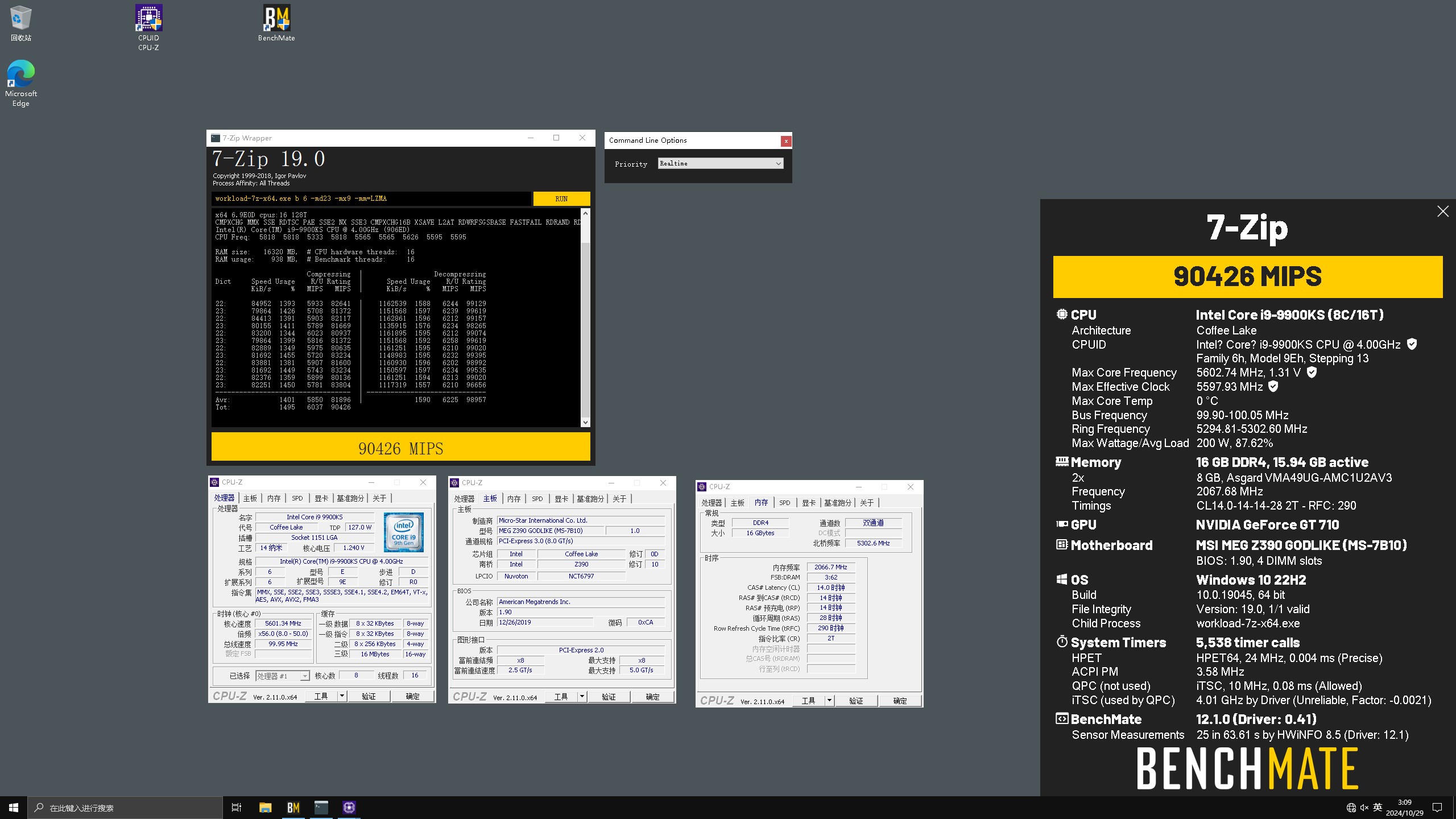The height and width of the screenshot is (819, 1456).
Task: Switch to 7-Zip Wrapper taskbar console icon
Action: pyautogui.click(x=321, y=807)
